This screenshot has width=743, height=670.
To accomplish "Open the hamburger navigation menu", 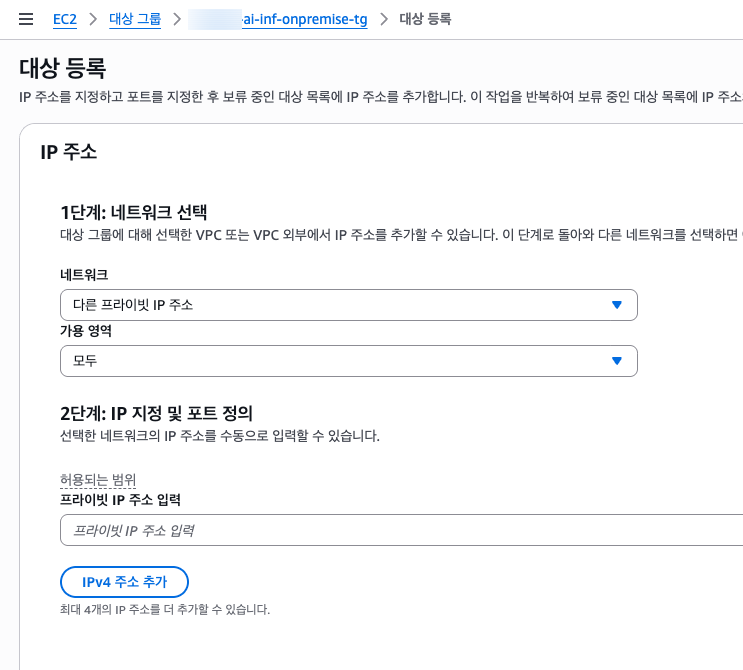I will [26, 19].
